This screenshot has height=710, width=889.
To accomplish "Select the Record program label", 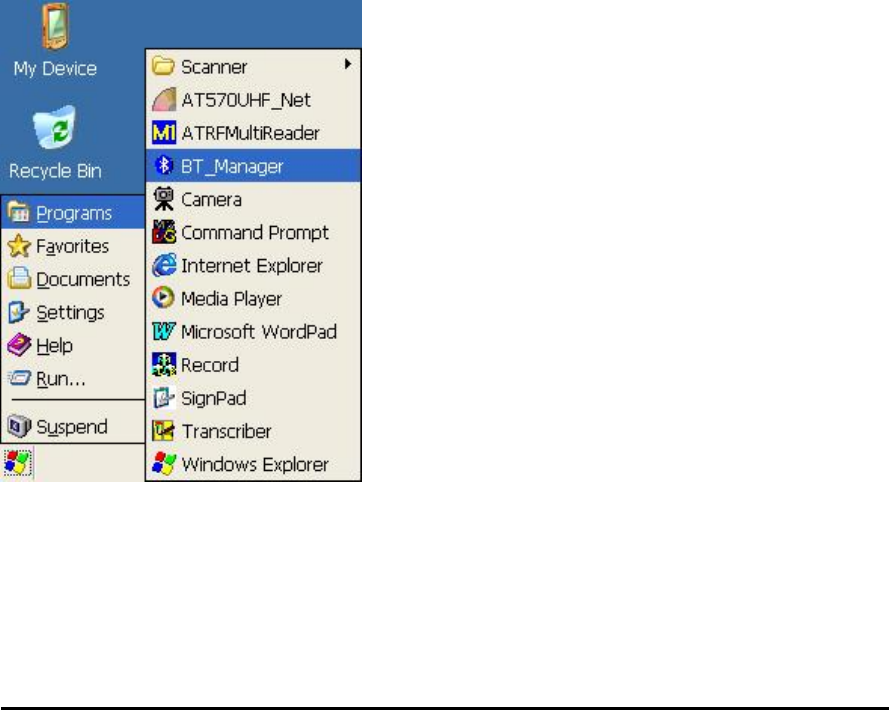I will 210,365.
